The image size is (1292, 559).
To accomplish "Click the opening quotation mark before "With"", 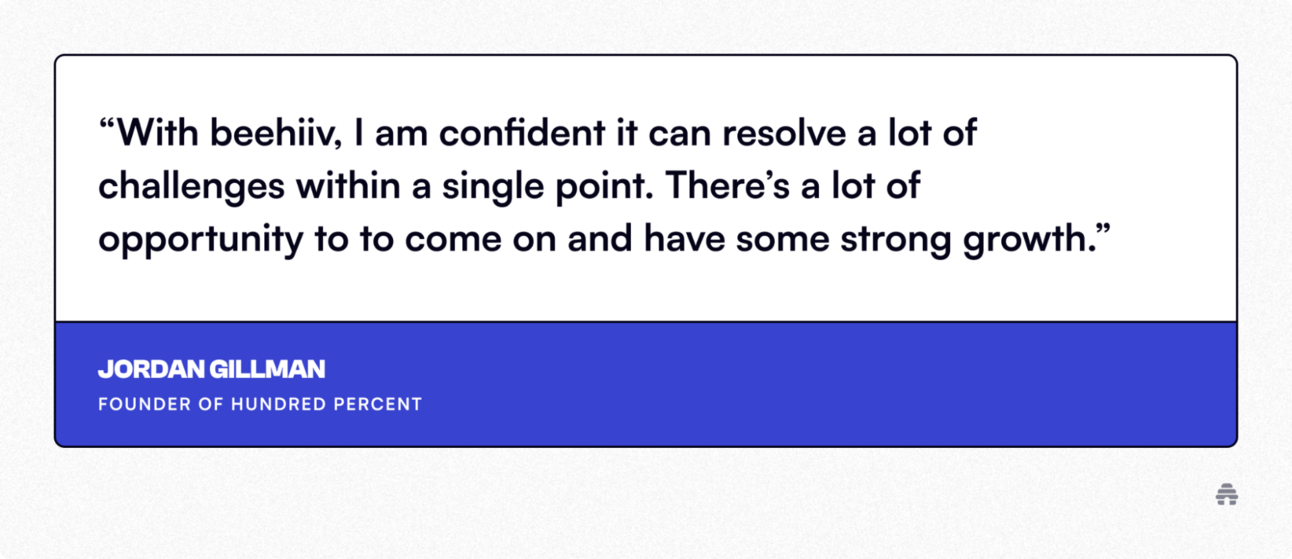I will (107, 126).
